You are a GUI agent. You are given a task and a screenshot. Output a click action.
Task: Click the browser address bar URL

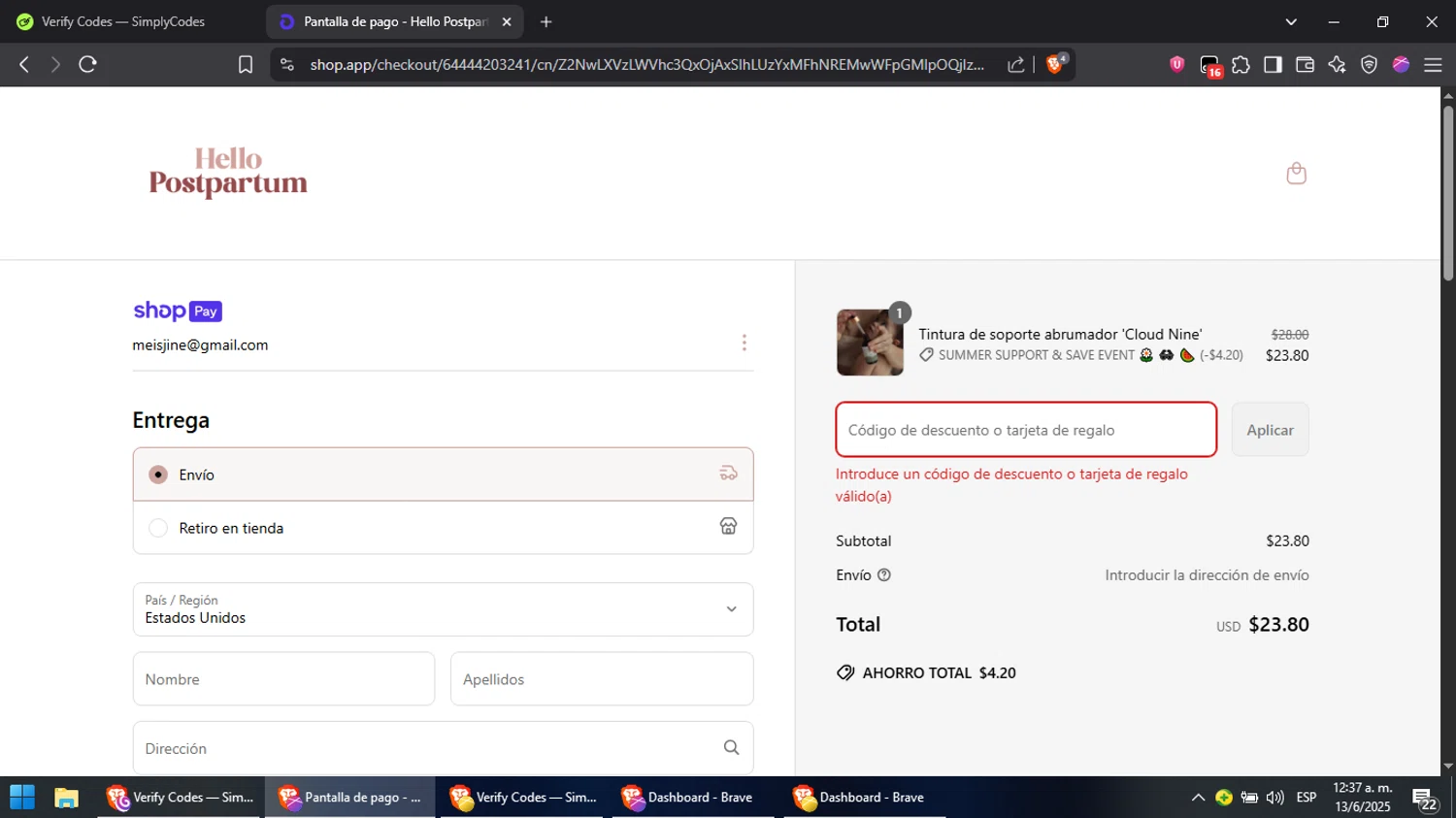646,65
